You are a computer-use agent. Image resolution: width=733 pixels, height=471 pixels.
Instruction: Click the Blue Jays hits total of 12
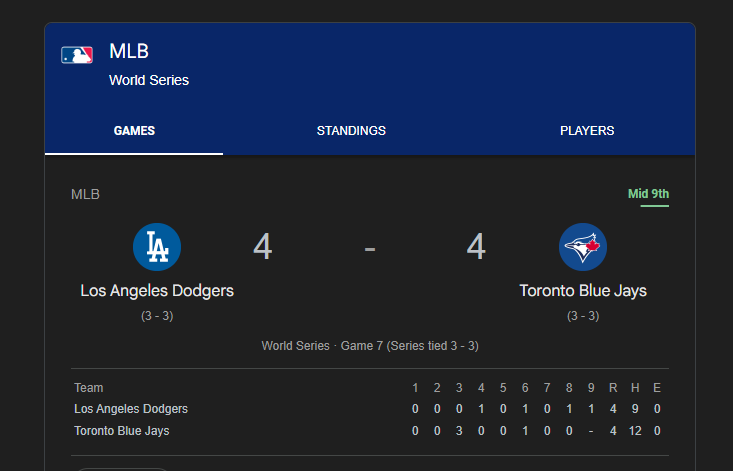635,431
